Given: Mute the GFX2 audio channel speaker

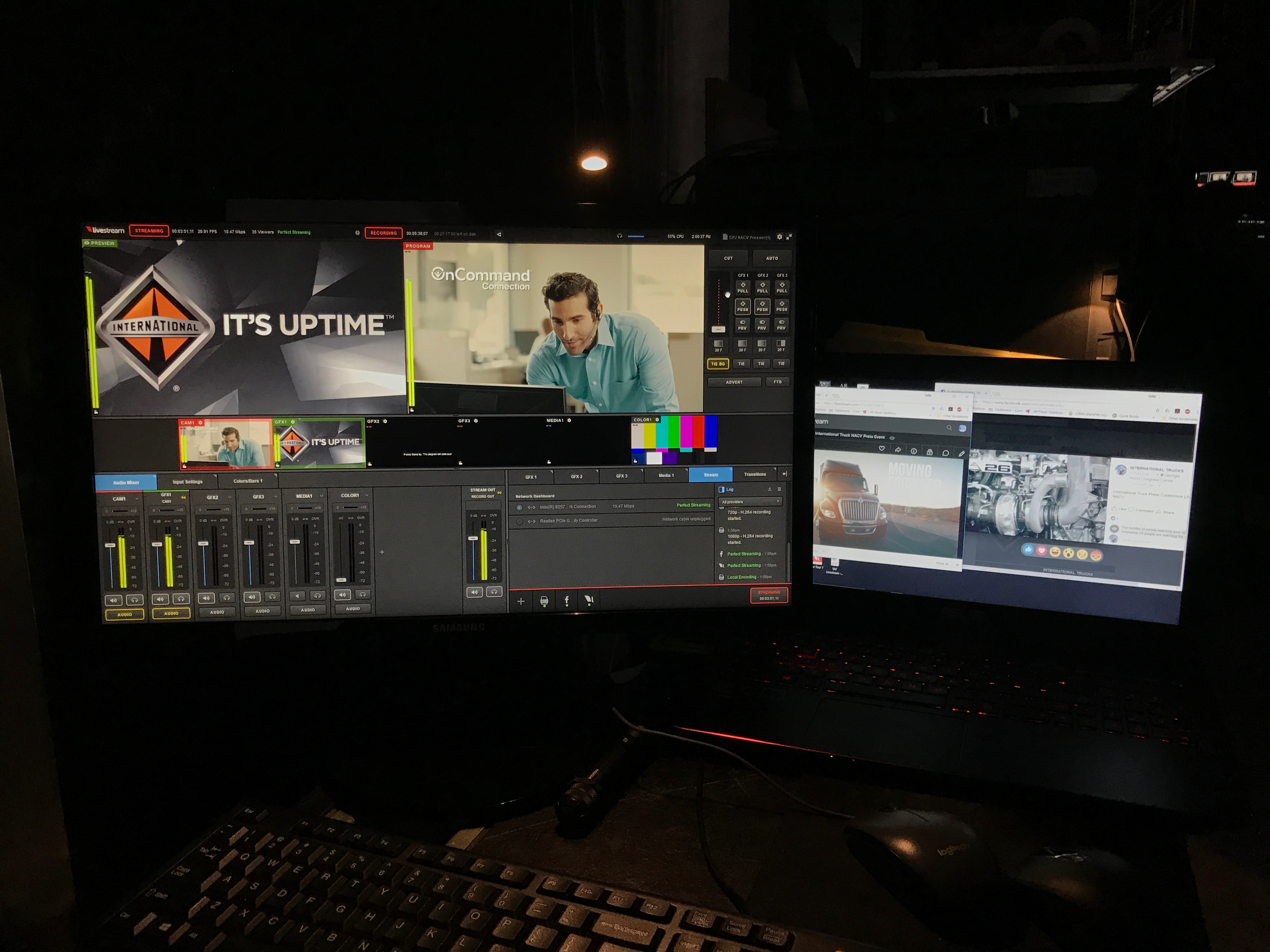Looking at the screenshot, I should point(206,598).
